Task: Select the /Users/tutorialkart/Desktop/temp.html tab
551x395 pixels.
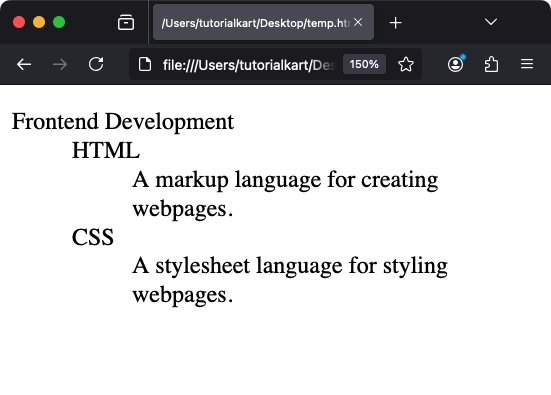Action: point(263,22)
